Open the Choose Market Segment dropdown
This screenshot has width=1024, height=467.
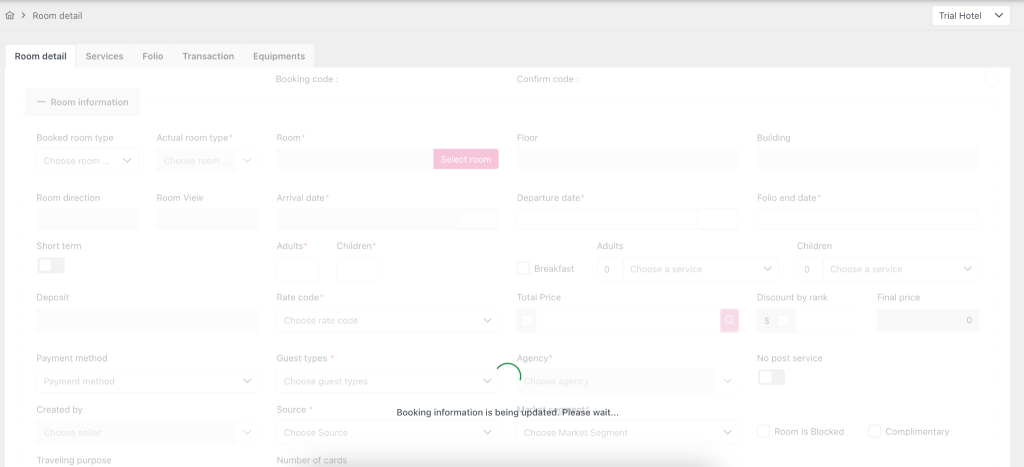pyautogui.click(x=627, y=432)
